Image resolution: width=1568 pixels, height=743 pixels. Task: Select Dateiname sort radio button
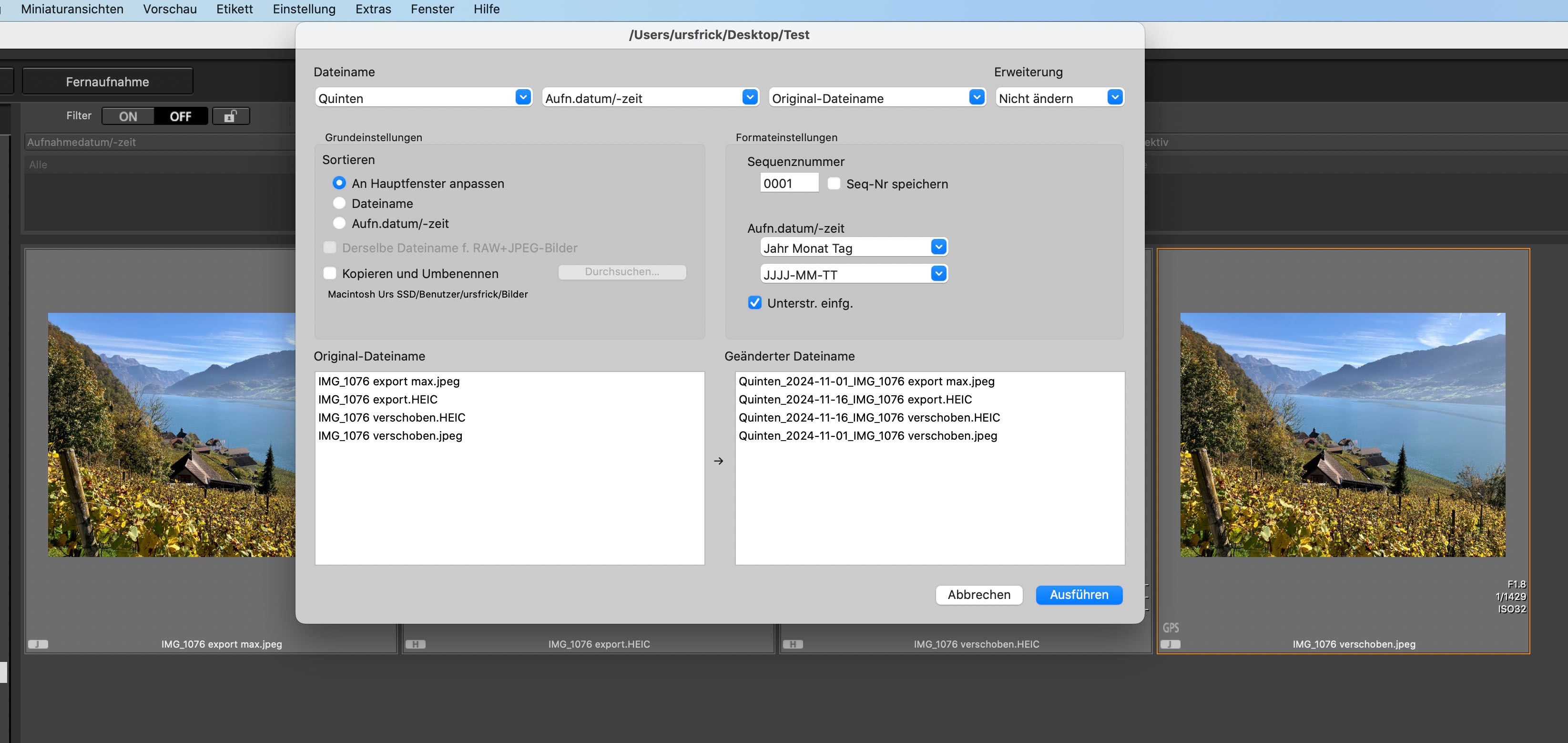coord(339,204)
